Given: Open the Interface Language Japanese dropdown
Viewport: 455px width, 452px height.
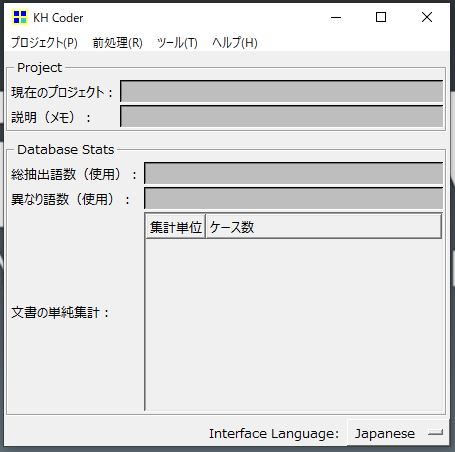Looking at the screenshot, I should [398, 434].
